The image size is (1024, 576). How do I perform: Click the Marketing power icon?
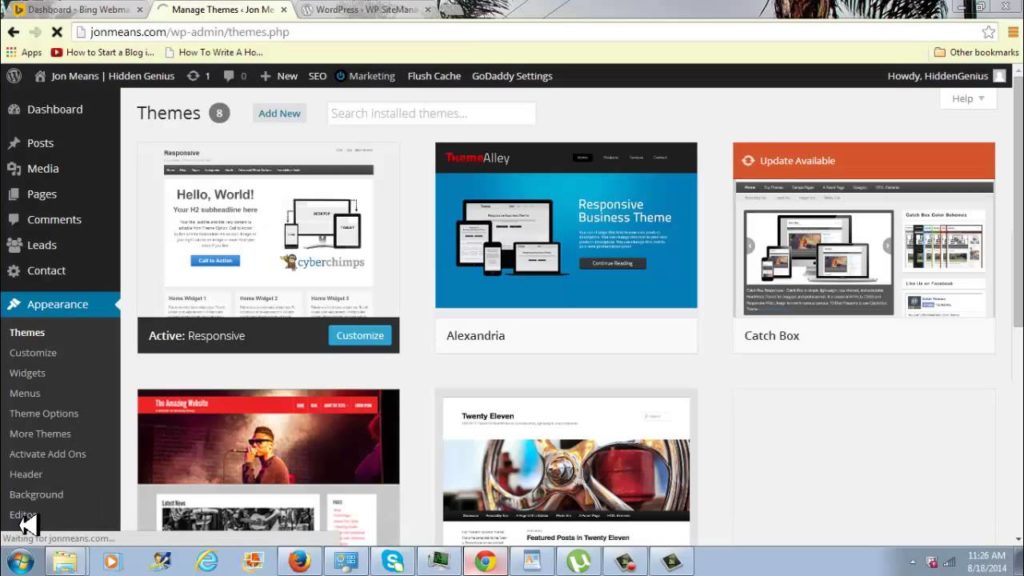pyautogui.click(x=340, y=76)
